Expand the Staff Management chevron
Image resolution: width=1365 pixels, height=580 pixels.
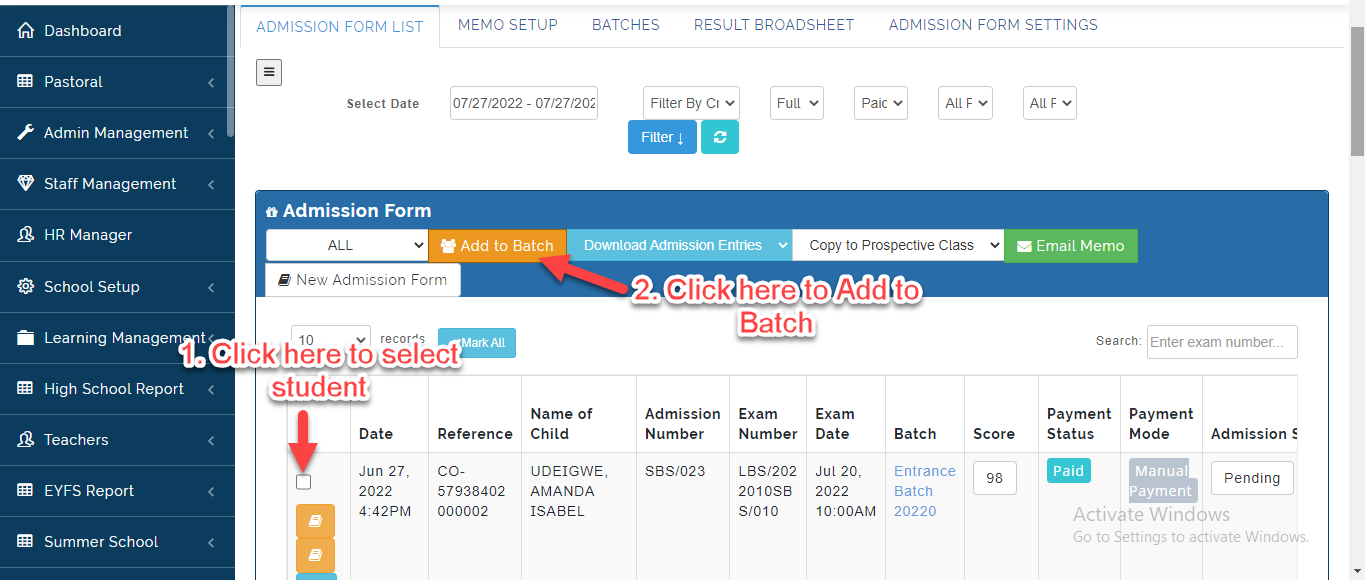coord(211,184)
